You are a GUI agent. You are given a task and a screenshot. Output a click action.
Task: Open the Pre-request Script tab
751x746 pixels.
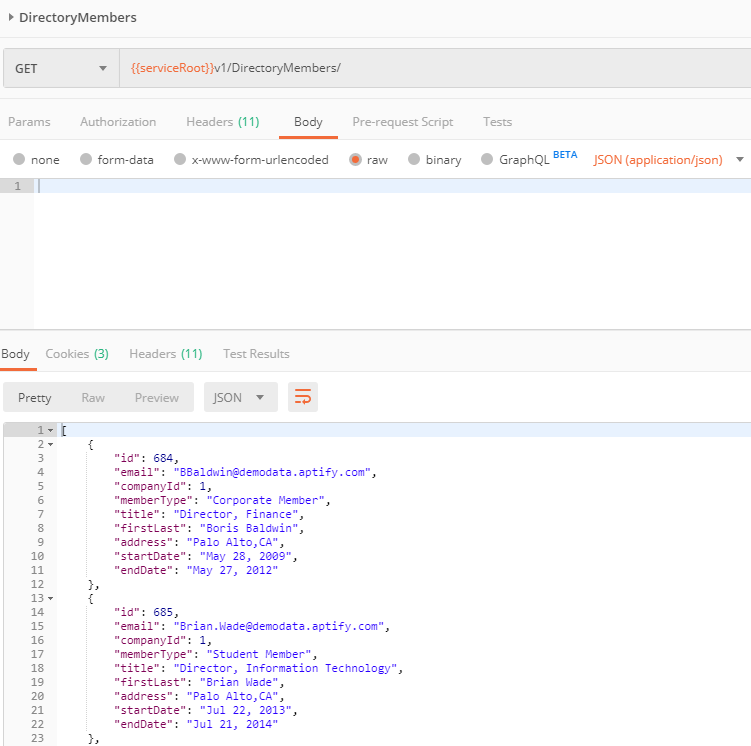(403, 122)
